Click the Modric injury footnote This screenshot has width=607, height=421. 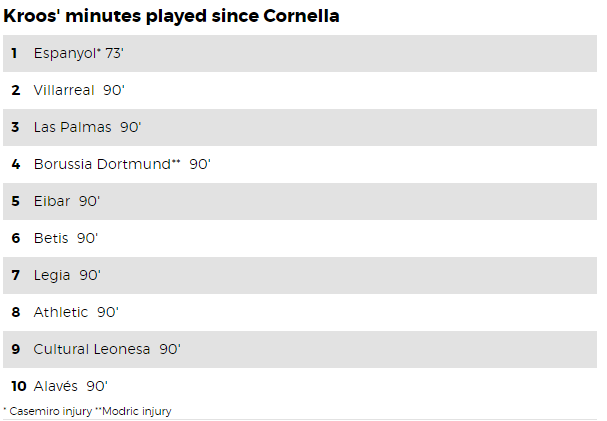(x=133, y=411)
